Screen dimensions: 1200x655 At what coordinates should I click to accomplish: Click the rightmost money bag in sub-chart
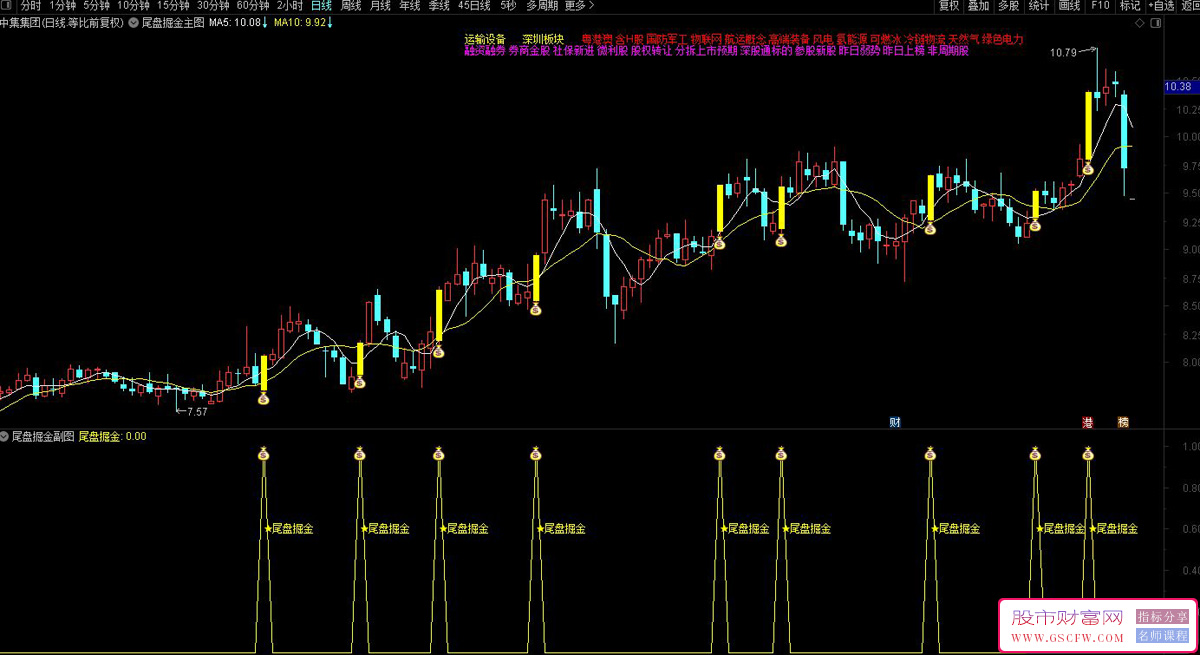1088,454
